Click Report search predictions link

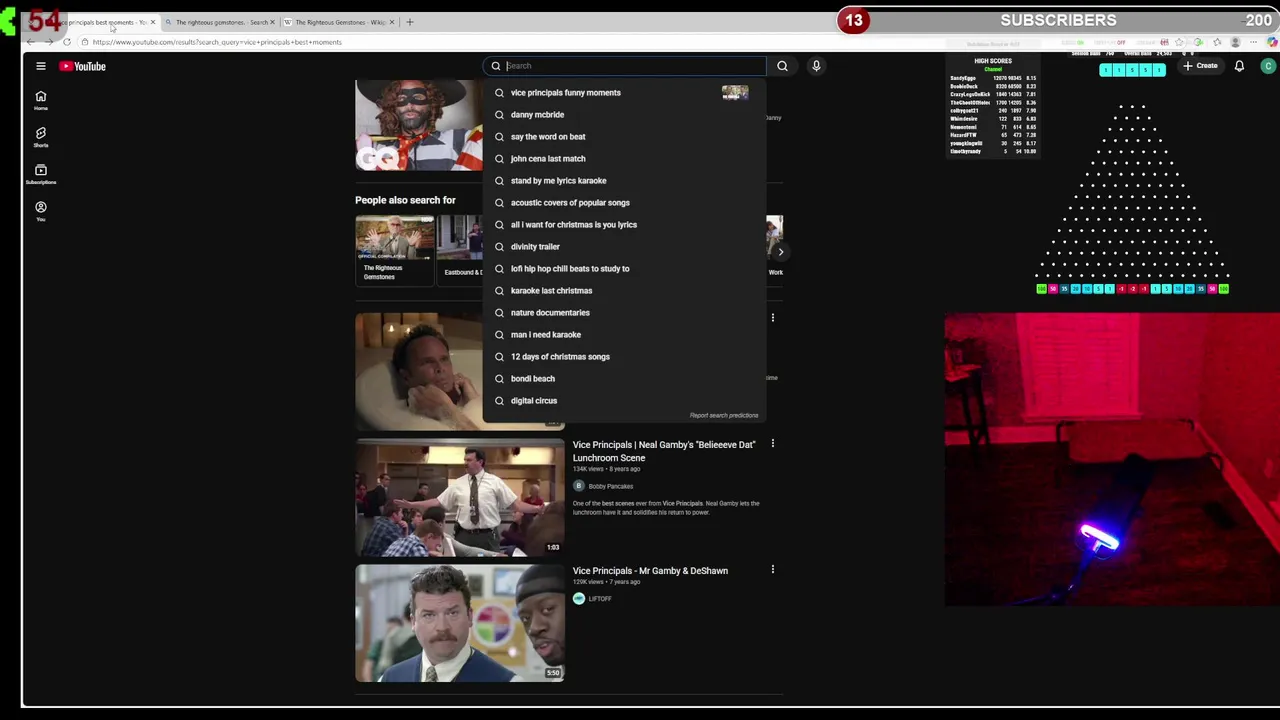724,415
